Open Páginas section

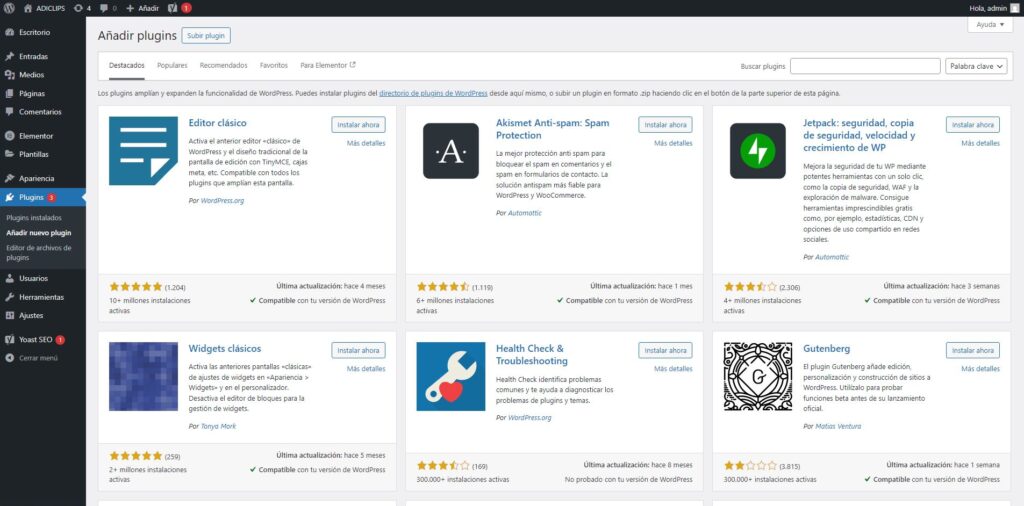pyautogui.click(x=31, y=93)
